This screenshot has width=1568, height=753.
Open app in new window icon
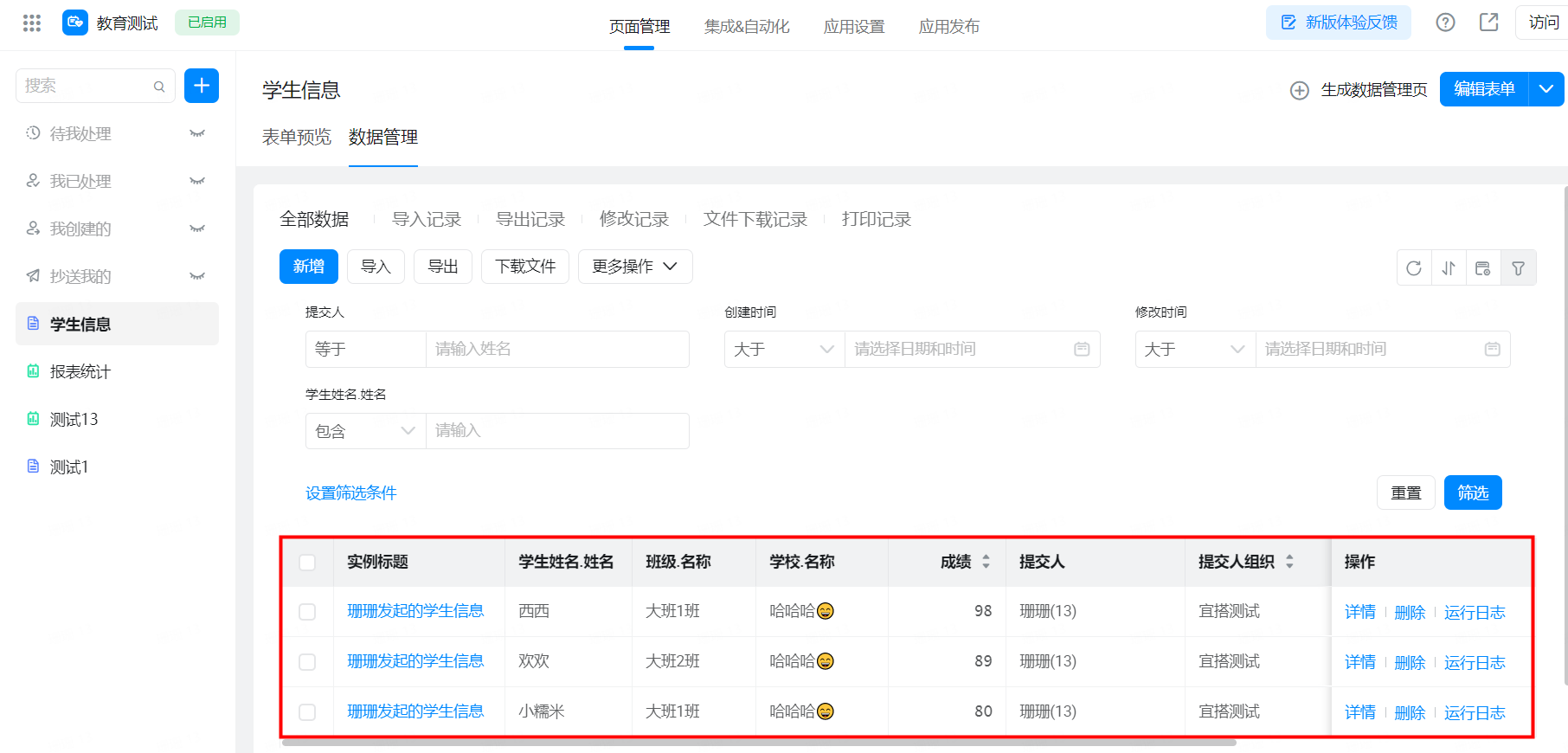coord(1488,23)
